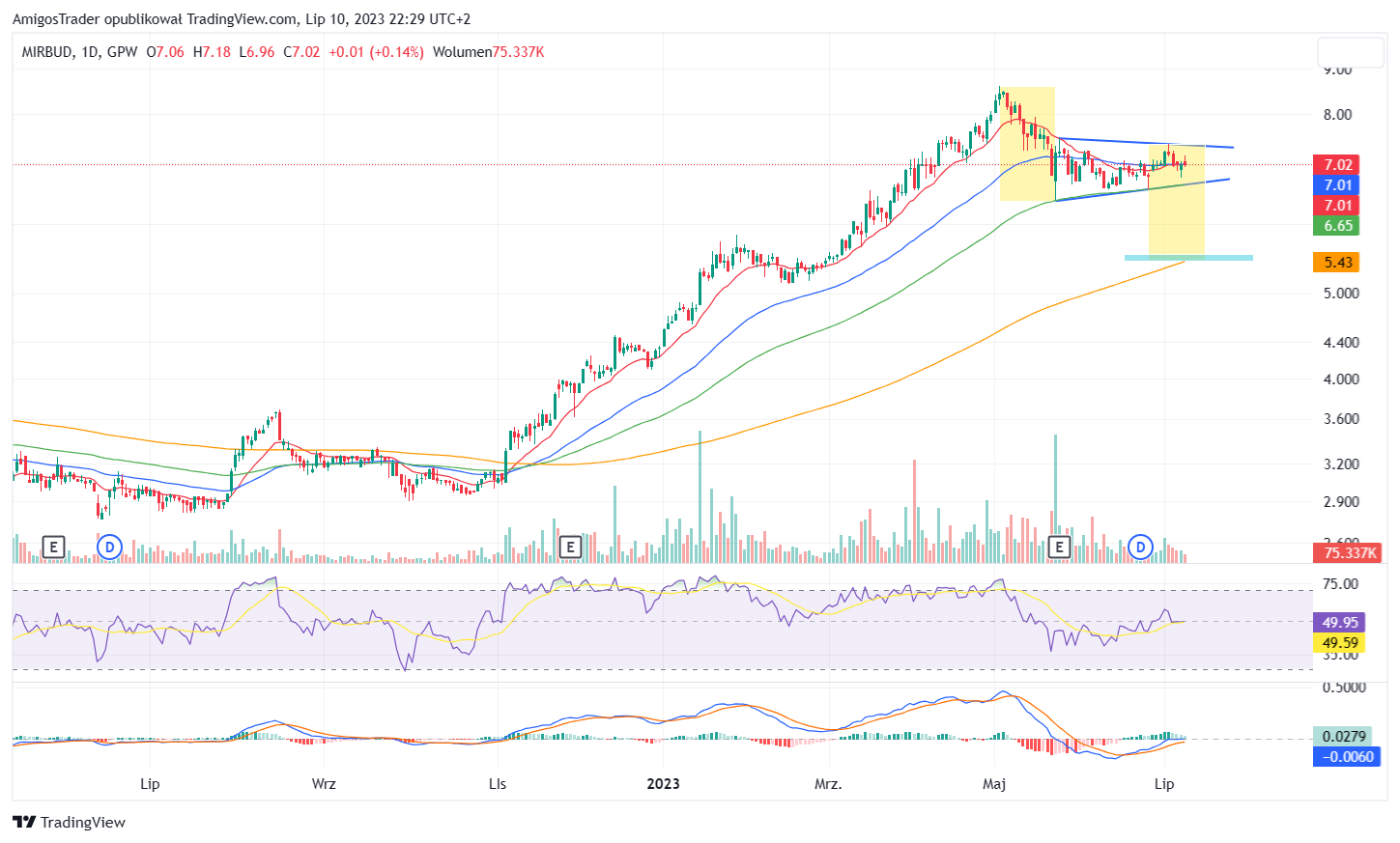
Task: Click the Wolumen 75.337K legend entry
Action: tap(488, 52)
